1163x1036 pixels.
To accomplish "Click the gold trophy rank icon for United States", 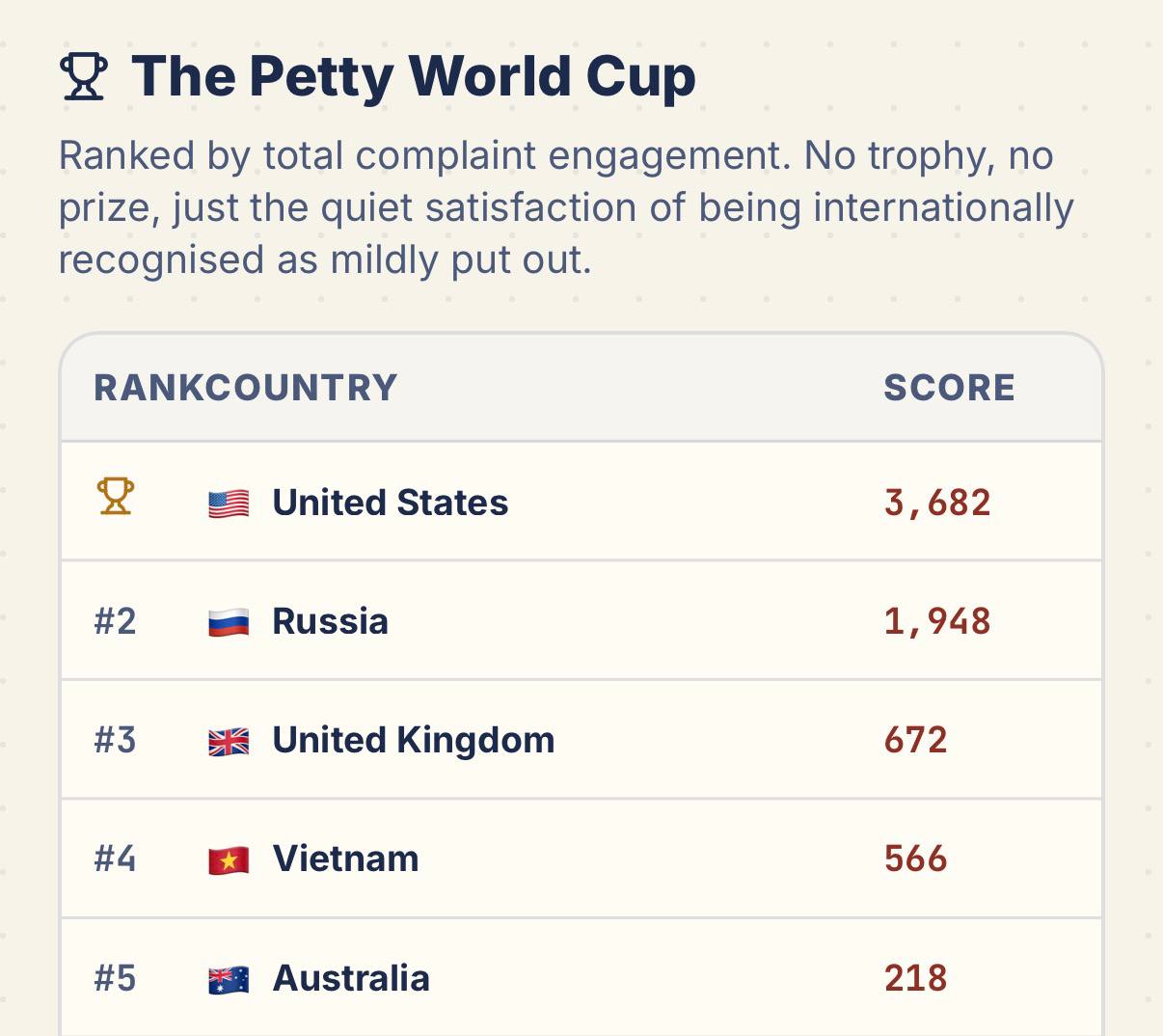I will pos(116,497).
